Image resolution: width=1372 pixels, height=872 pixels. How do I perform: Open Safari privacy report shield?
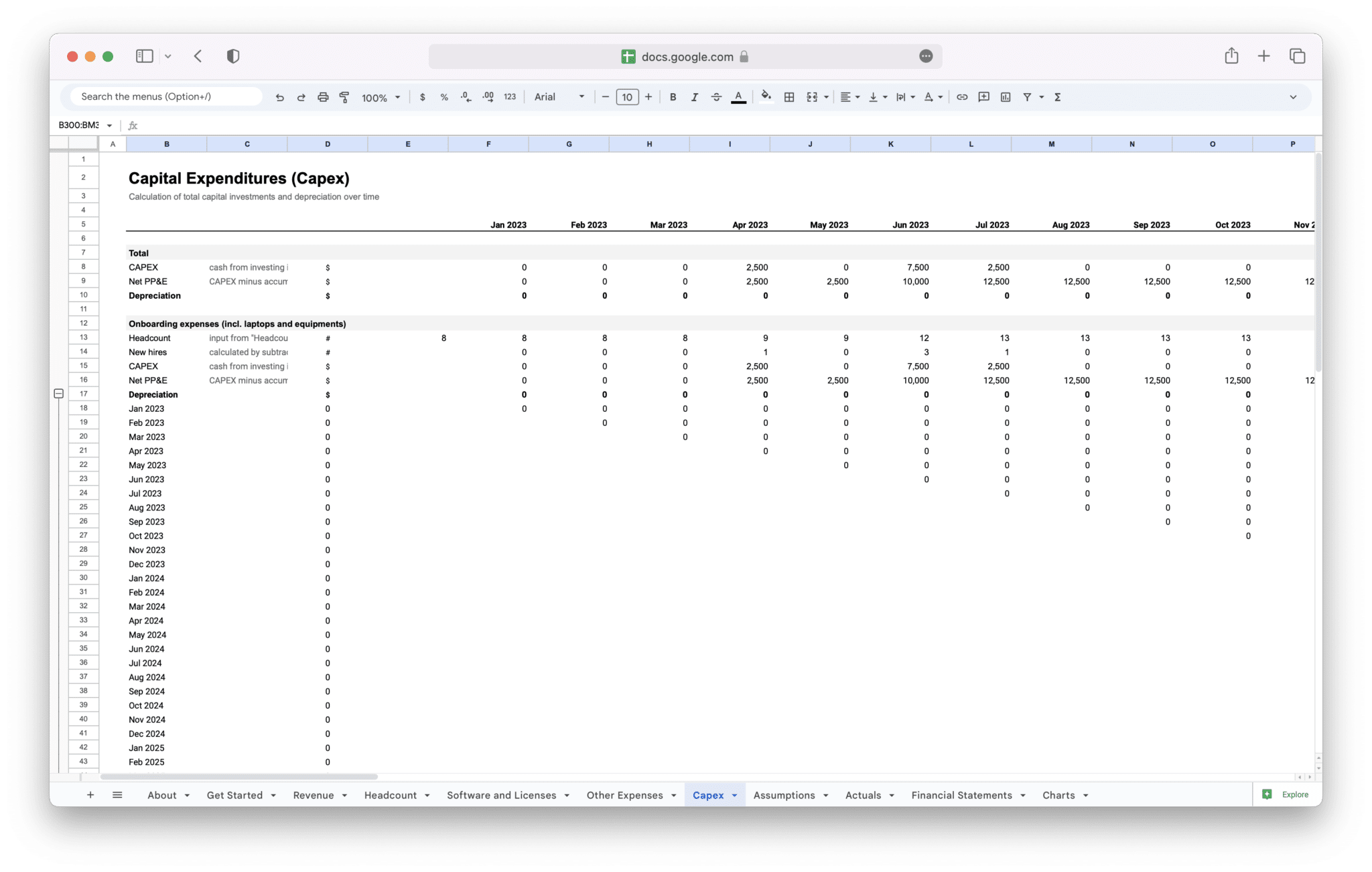coord(233,56)
